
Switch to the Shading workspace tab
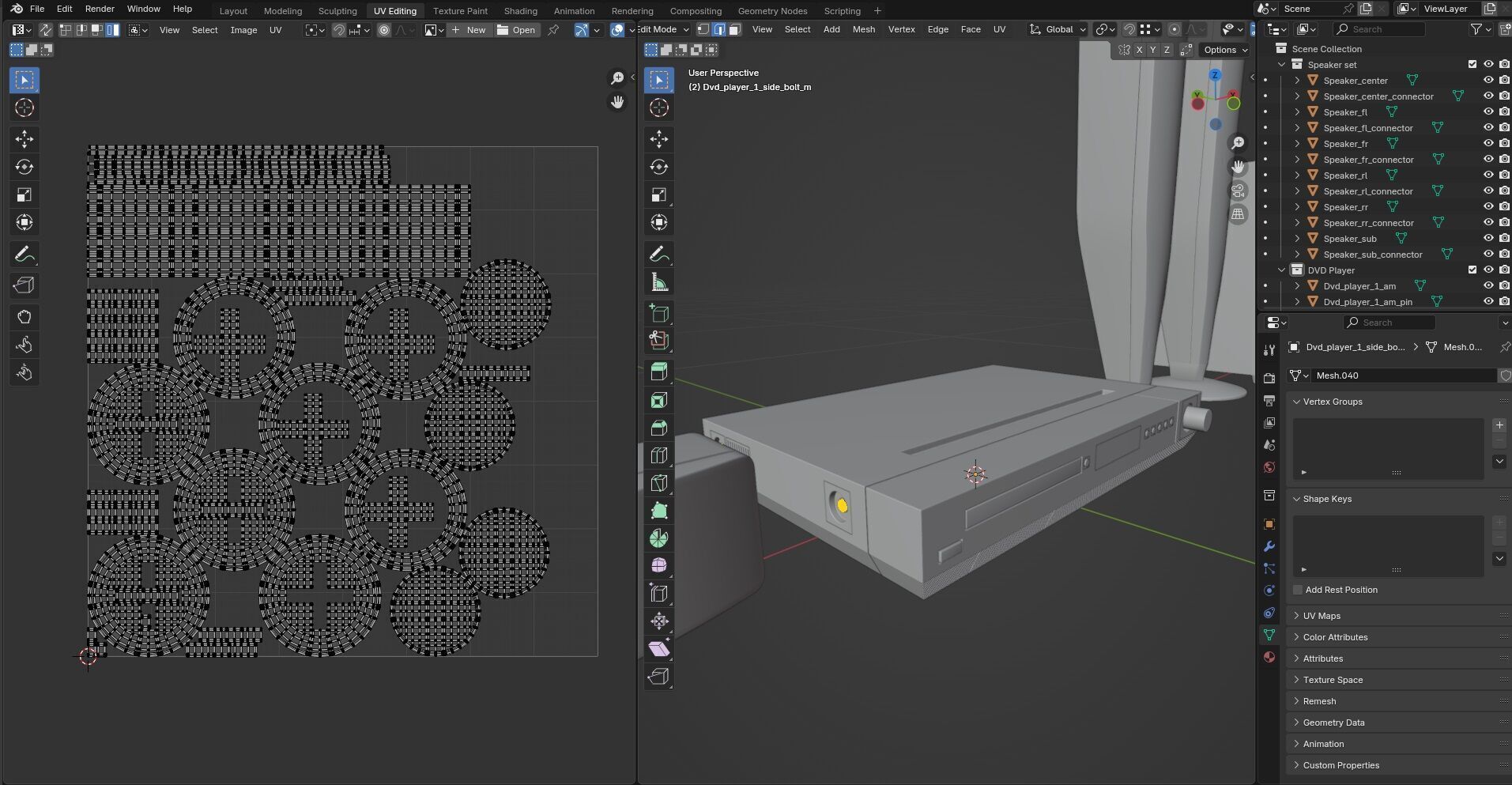click(520, 11)
